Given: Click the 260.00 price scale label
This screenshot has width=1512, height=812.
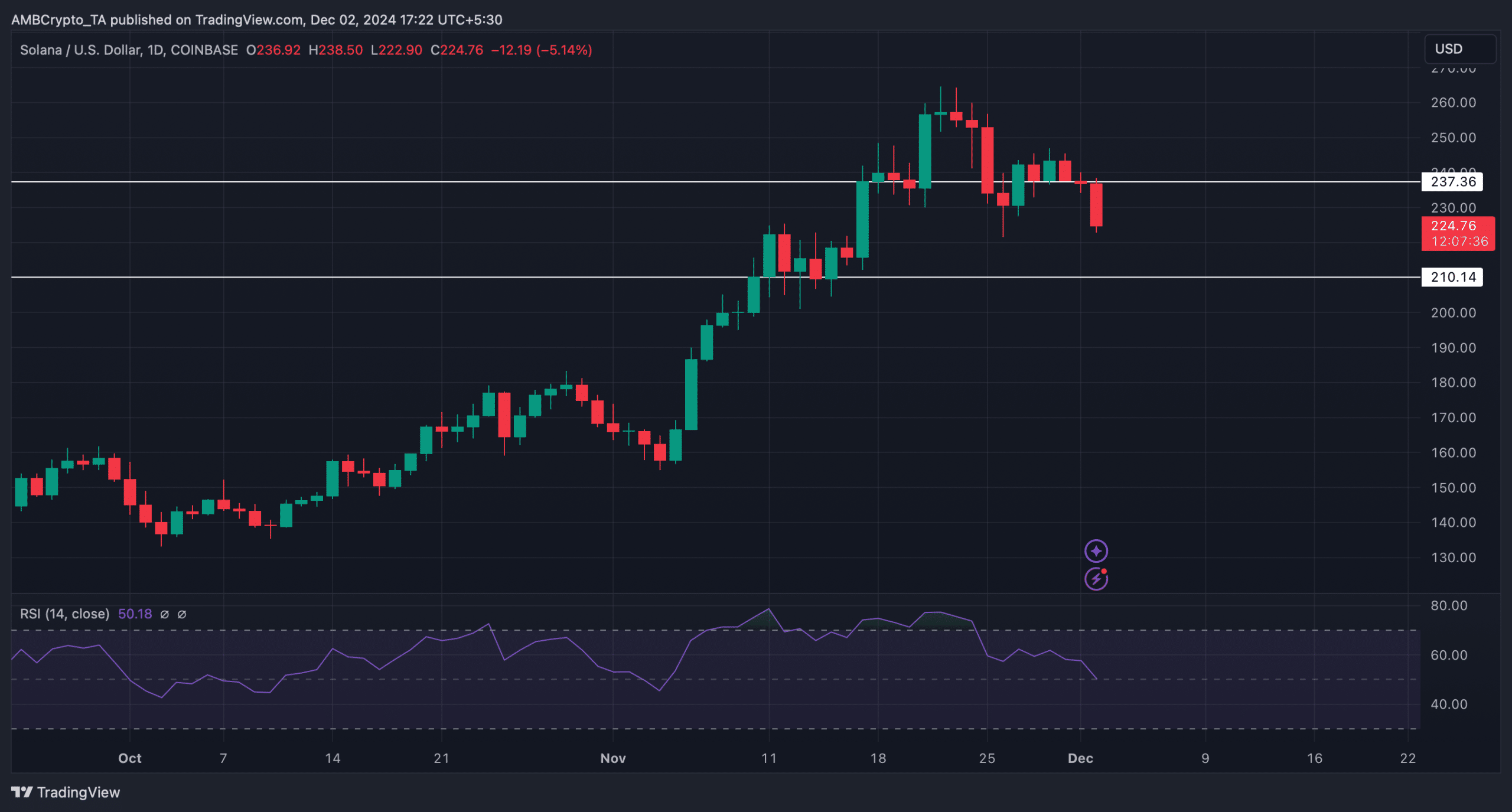Looking at the screenshot, I should click(1453, 103).
